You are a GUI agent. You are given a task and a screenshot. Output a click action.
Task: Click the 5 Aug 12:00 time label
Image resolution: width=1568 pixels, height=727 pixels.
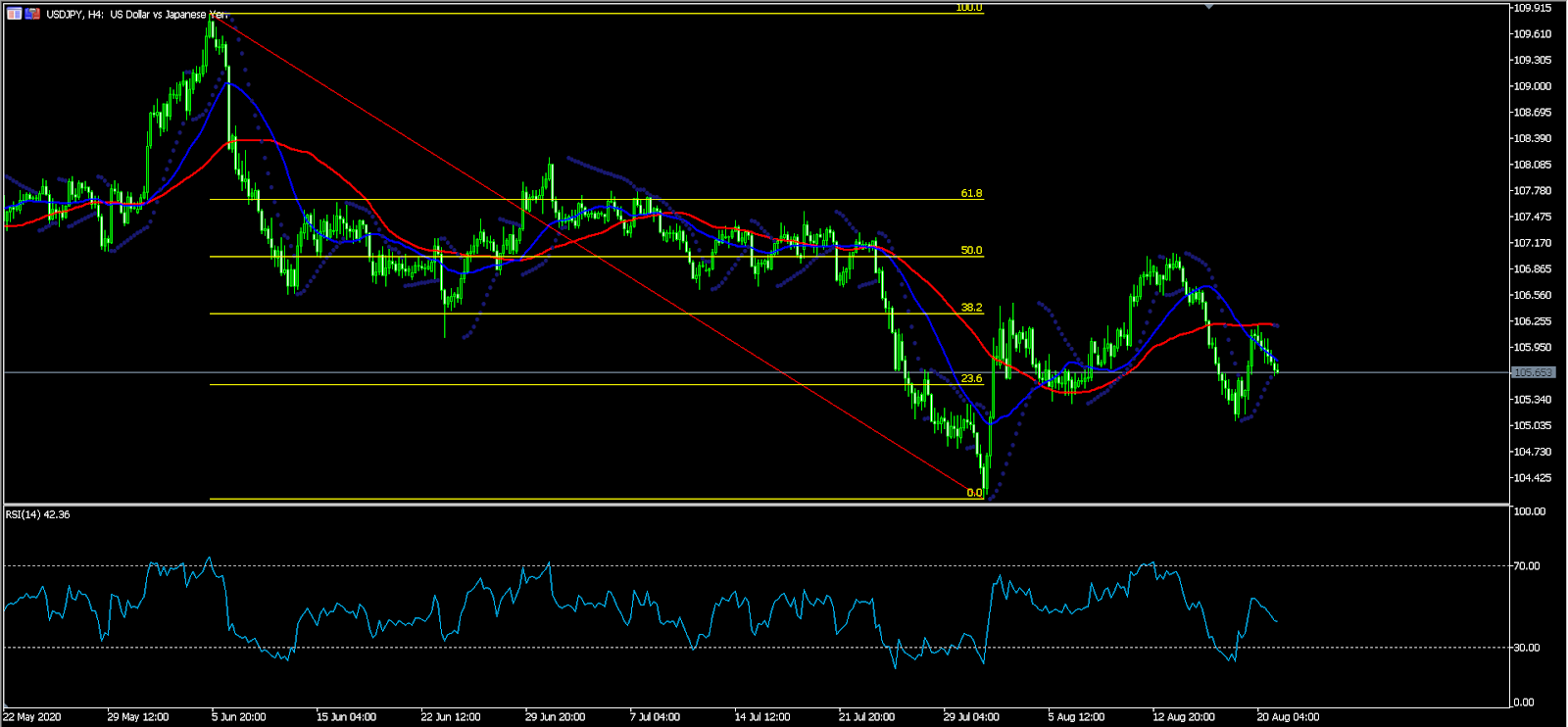[1076, 717]
